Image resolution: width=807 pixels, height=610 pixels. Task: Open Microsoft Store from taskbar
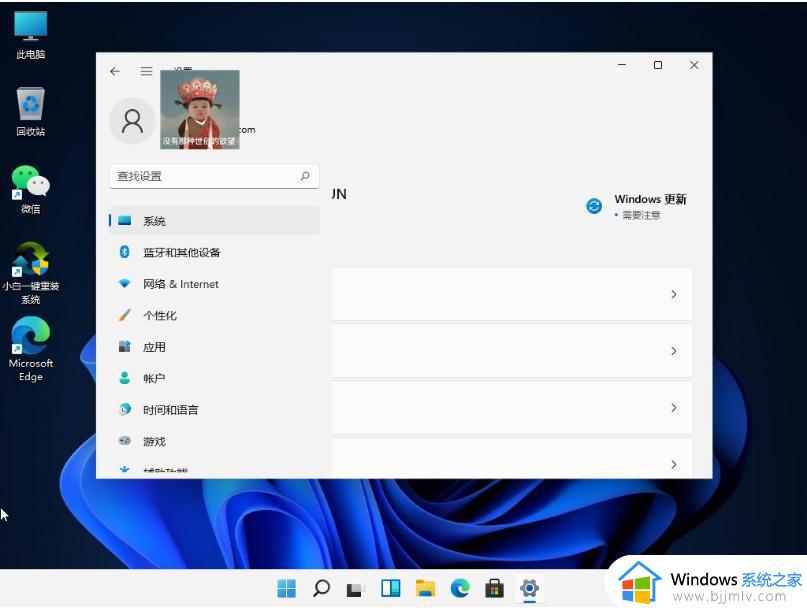point(494,588)
